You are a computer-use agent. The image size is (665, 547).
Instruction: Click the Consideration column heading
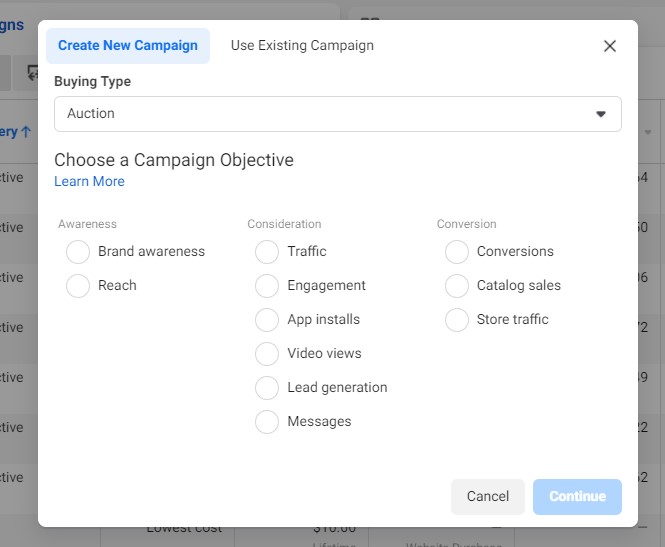coord(284,224)
